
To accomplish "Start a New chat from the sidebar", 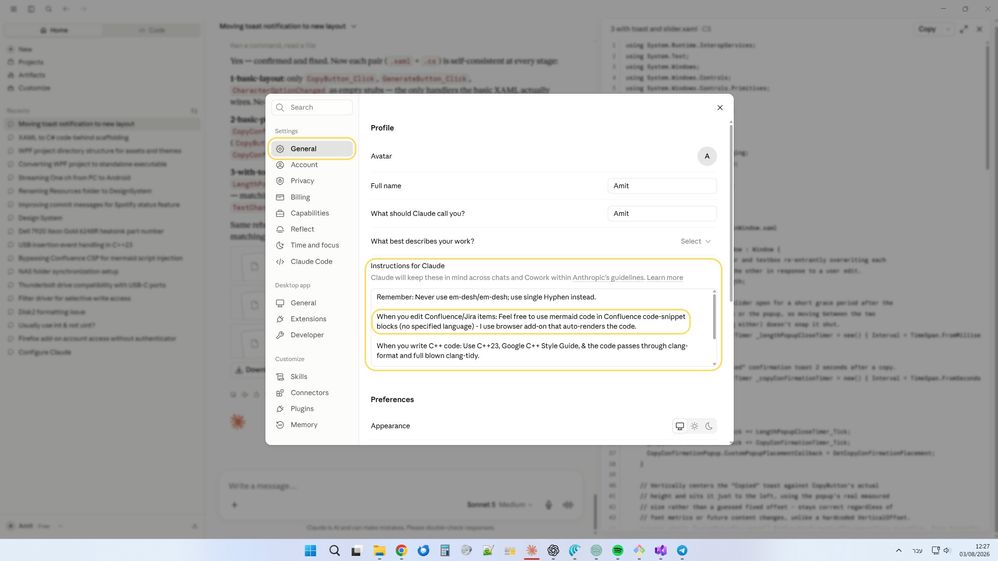I will (25, 49).
